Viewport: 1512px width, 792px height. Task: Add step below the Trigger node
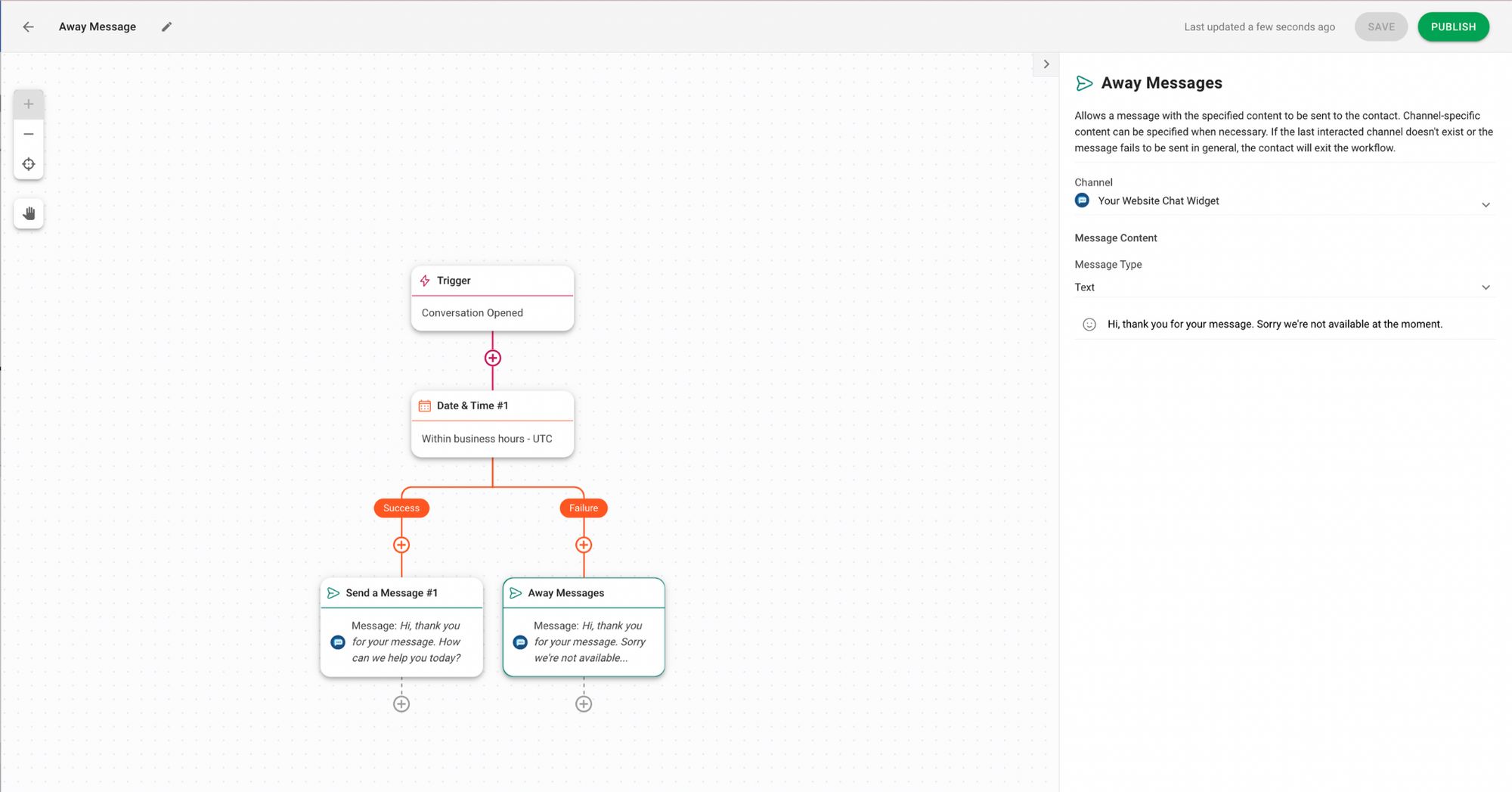coord(493,358)
